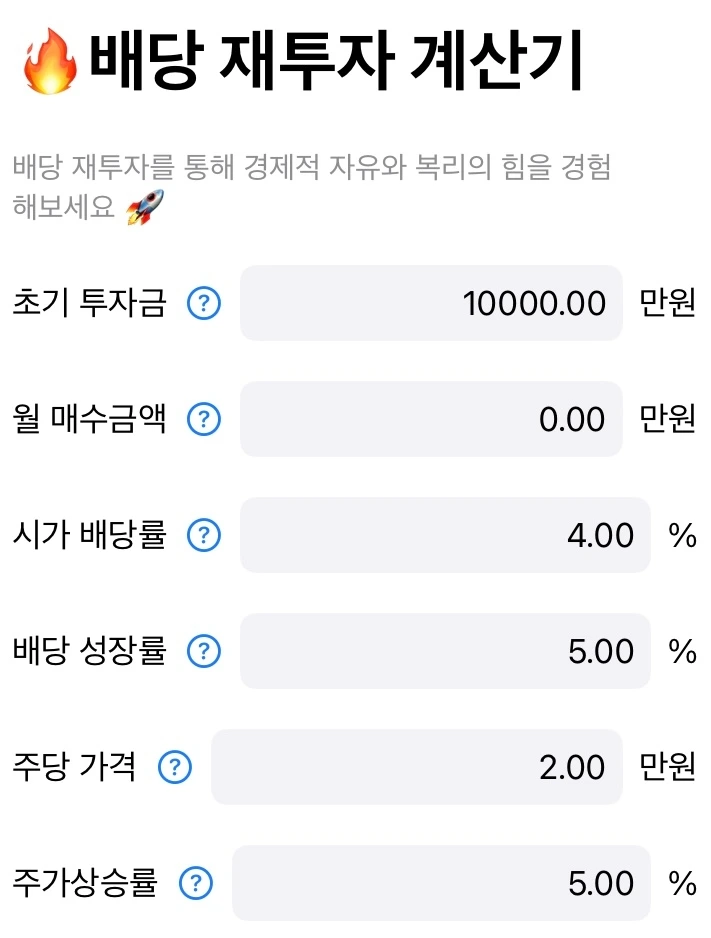Edit the 배당 성장률 input field
Image resolution: width=711 pixels, height=938 pixels.
(445, 651)
